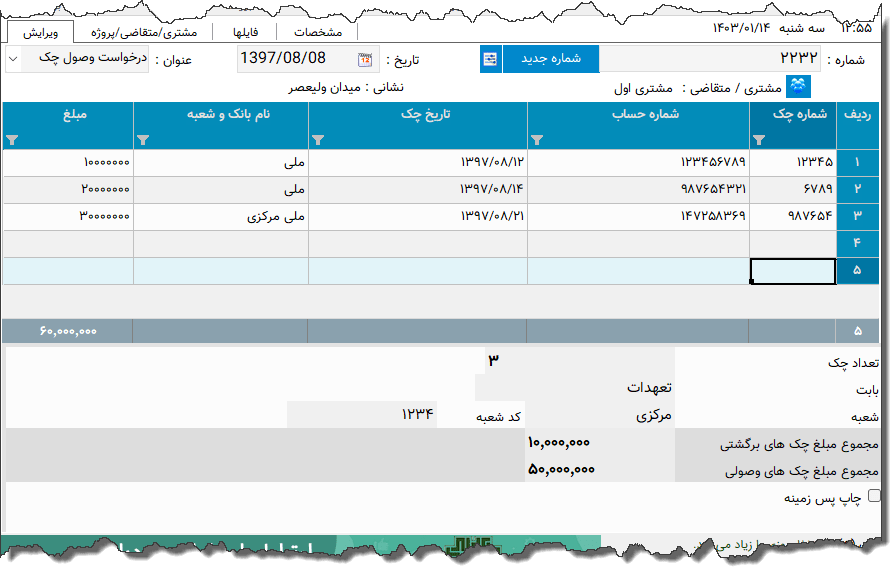This screenshot has width=890, height=567.
Task: Enable the چاپ پس زمینه checkbox
Action: coord(874,496)
